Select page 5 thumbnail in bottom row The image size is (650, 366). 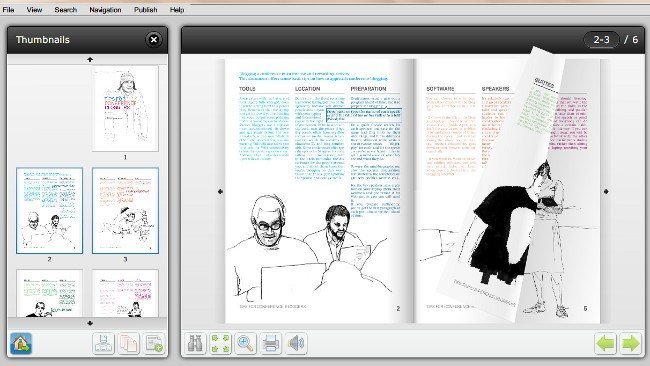click(125, 293)
